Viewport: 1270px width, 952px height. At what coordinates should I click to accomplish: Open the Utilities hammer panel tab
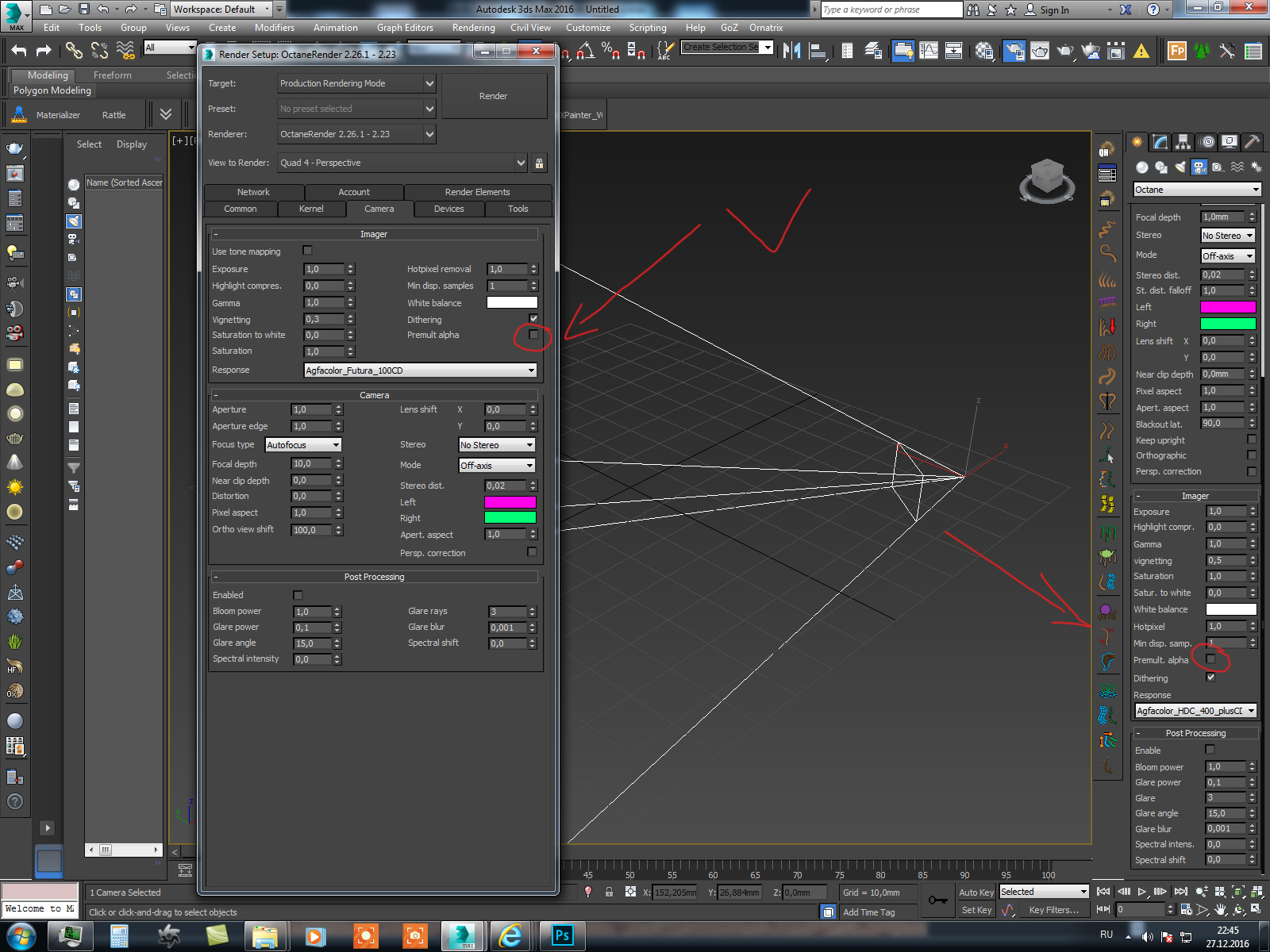point(1253,142)
